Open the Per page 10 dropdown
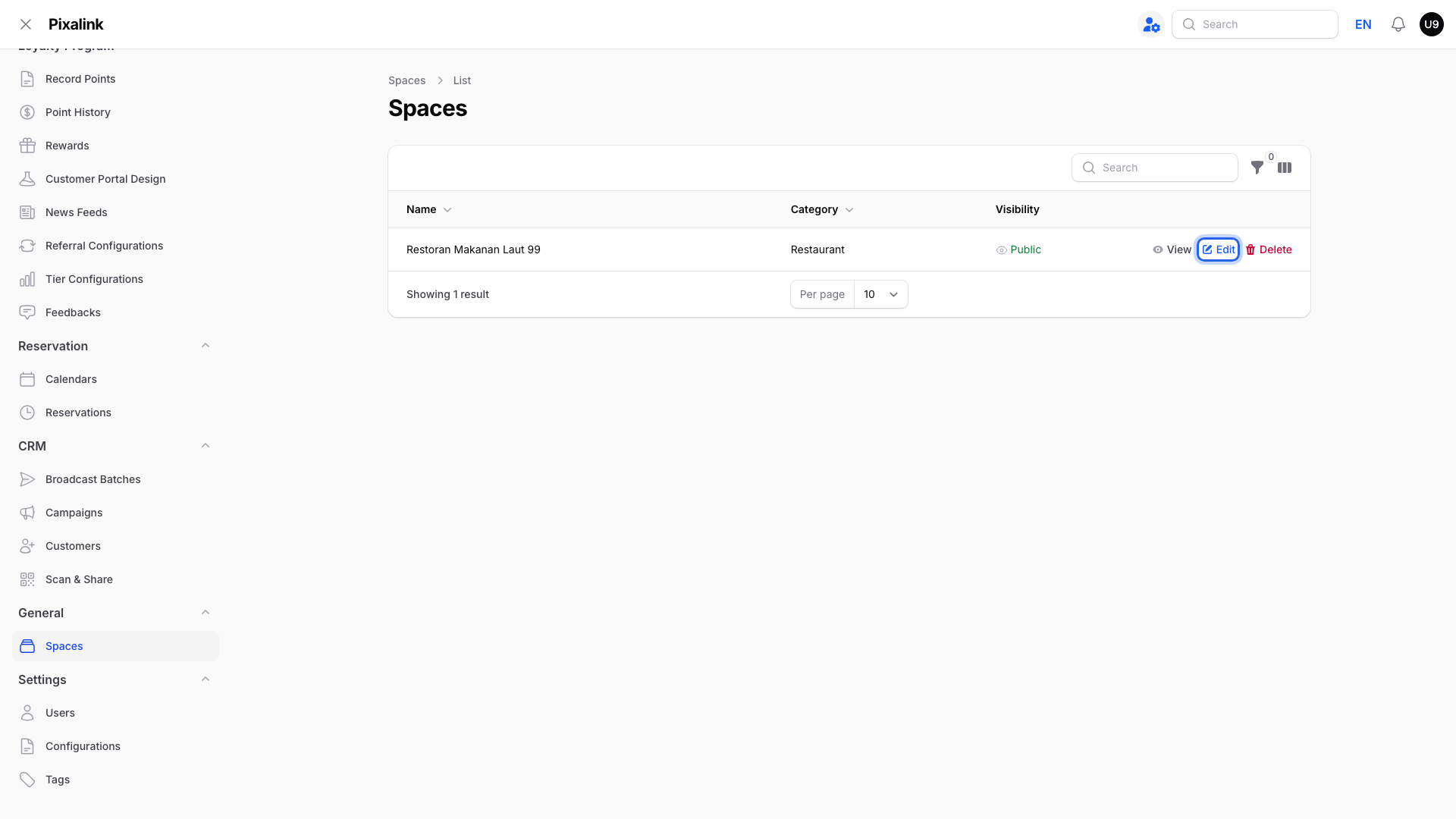This screenshot has height=819, width=1456. (881, 294)
